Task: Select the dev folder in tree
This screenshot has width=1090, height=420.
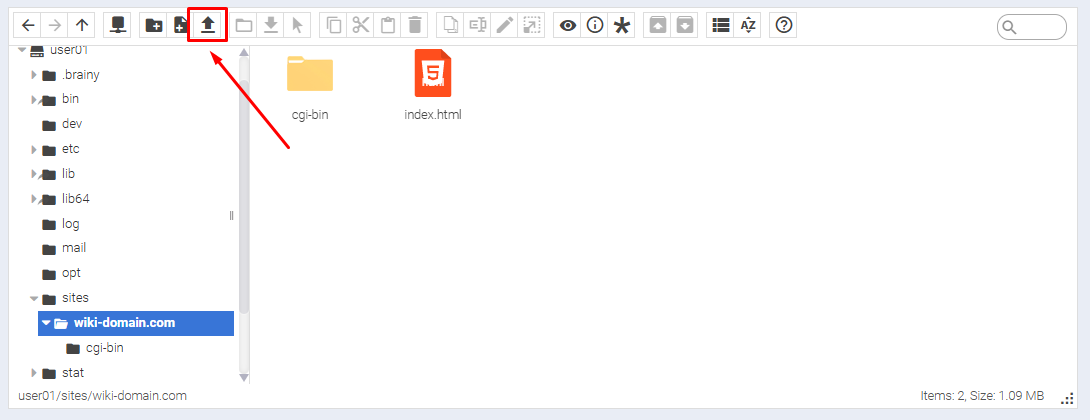Action: 72,124
